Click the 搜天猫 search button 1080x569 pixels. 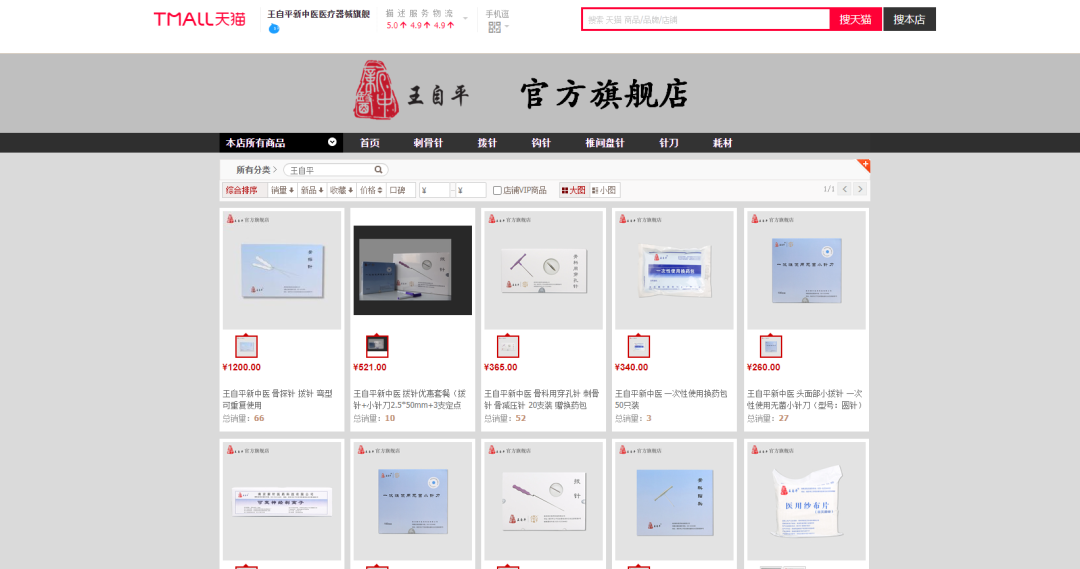[855, 19]
